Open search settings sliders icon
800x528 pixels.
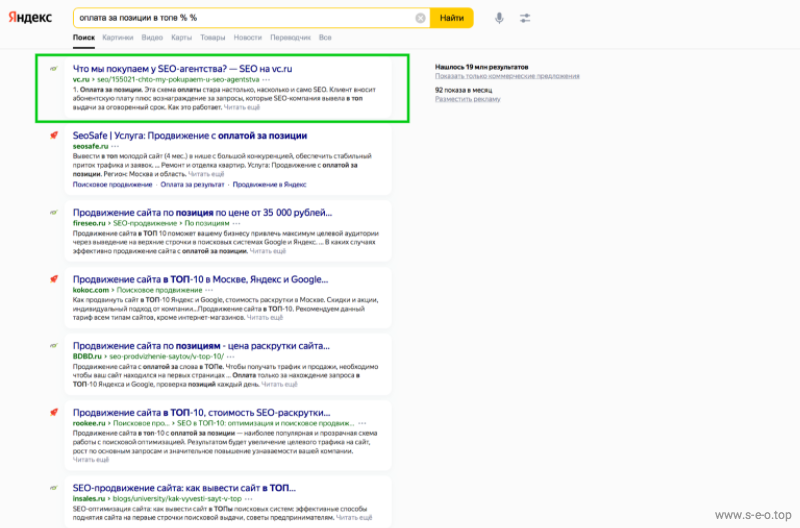pos(525,18)
